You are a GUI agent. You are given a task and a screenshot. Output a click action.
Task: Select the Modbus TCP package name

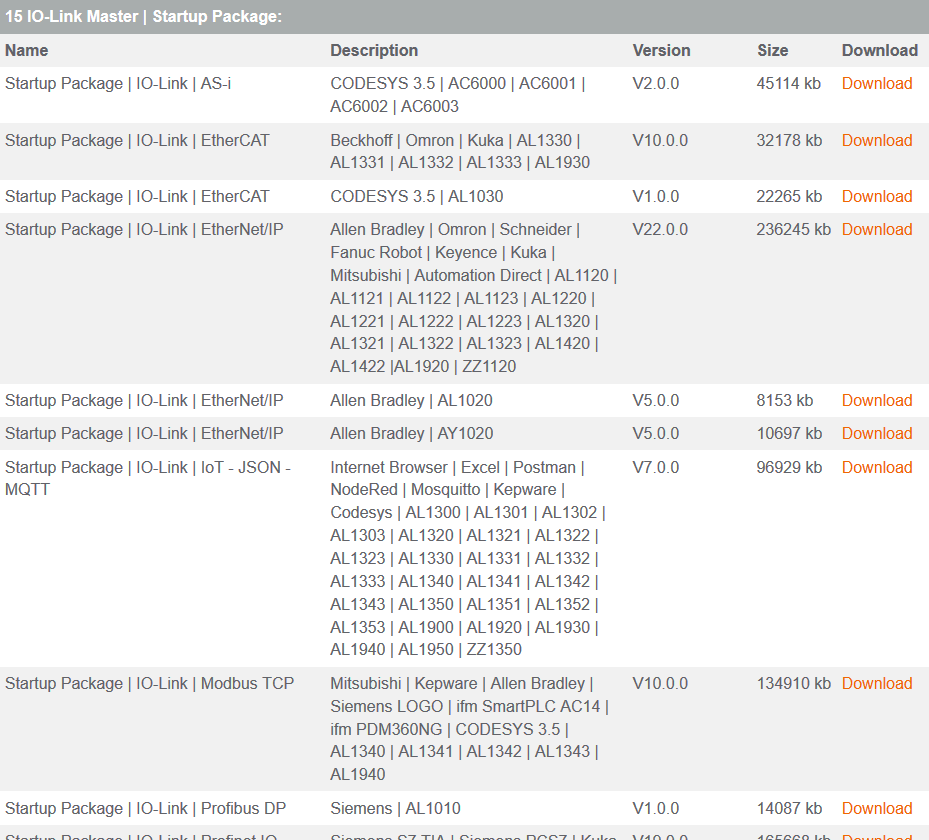click(x=149, y=684)
